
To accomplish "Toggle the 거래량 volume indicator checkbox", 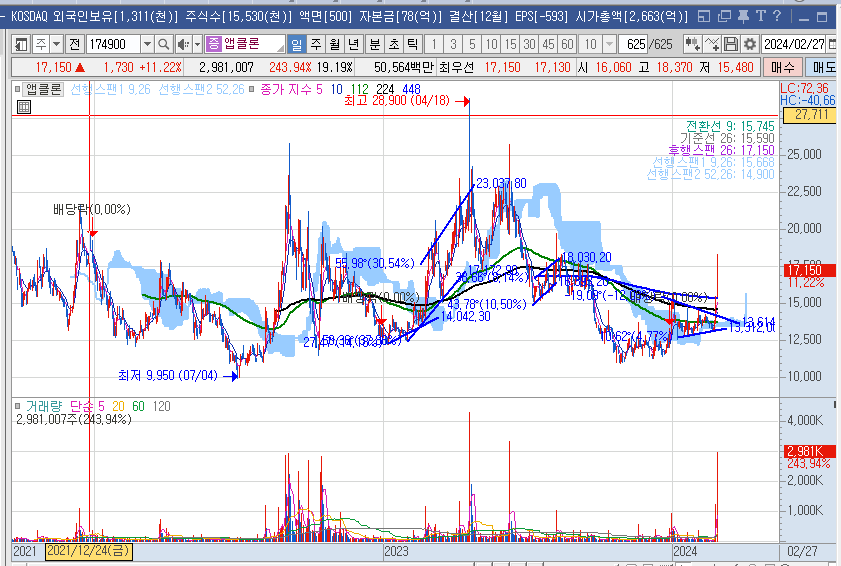I will point(18,406).
